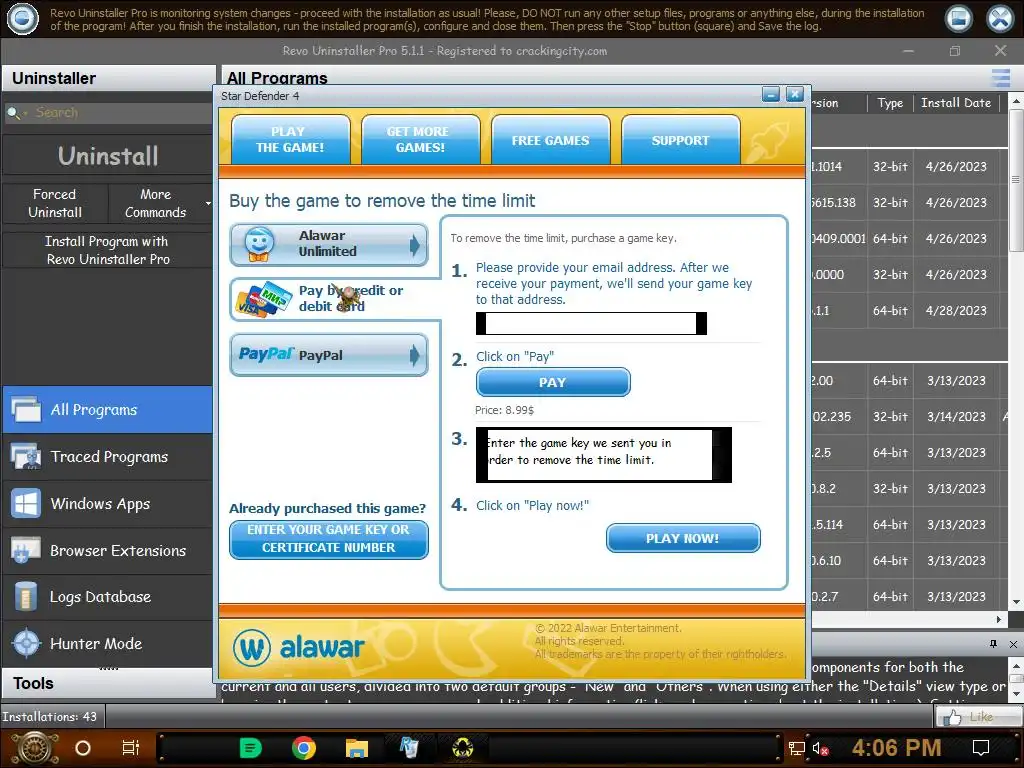Image resolution: width=1024 pixels, height=768 pixels.
Task: Click the Revo monitoring record circle icon
Action: (22, 19)
